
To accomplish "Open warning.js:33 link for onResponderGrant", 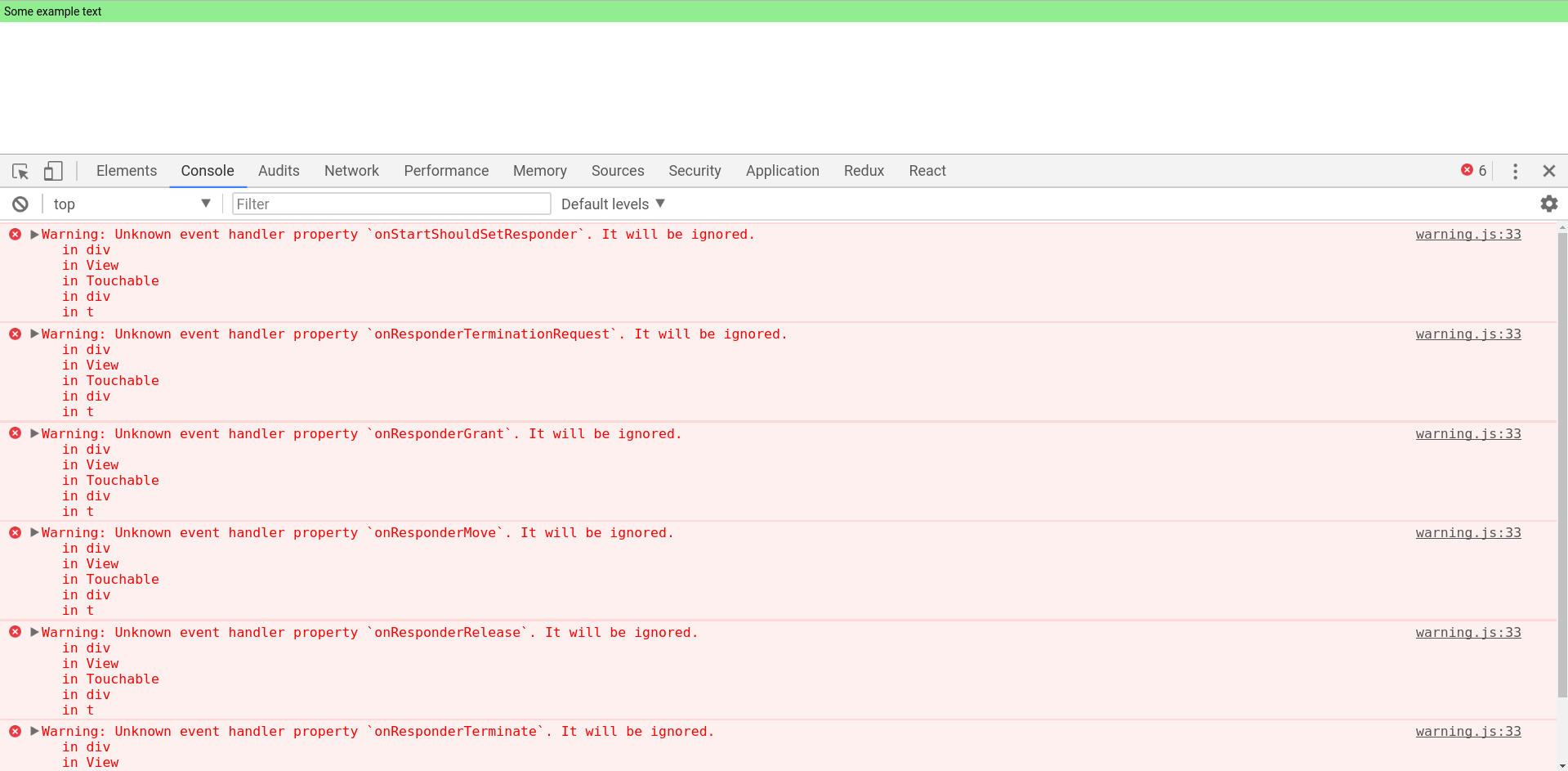I will tap(1468, 434).
